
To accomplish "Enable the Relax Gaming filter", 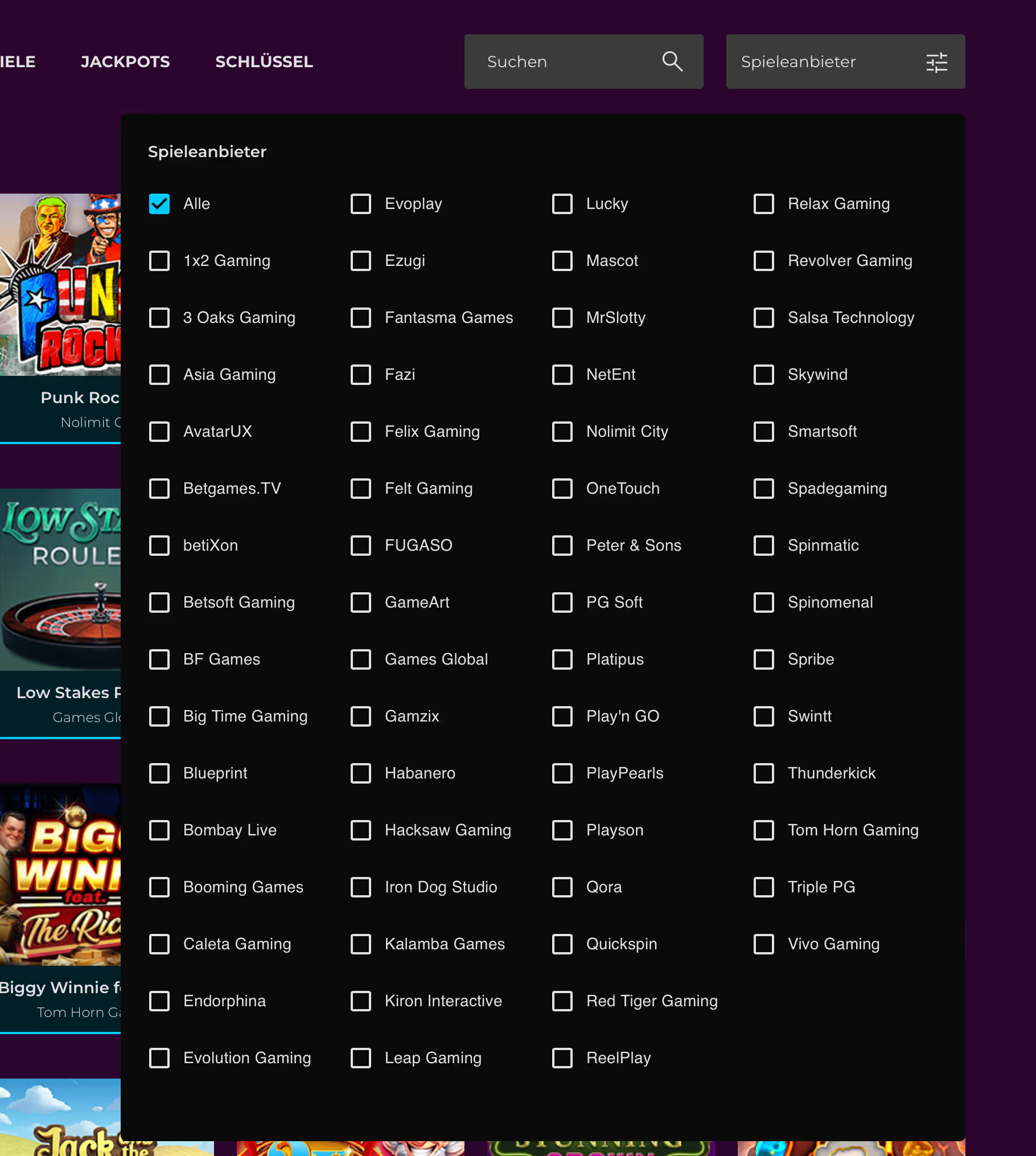I will (x=764, y=204).
